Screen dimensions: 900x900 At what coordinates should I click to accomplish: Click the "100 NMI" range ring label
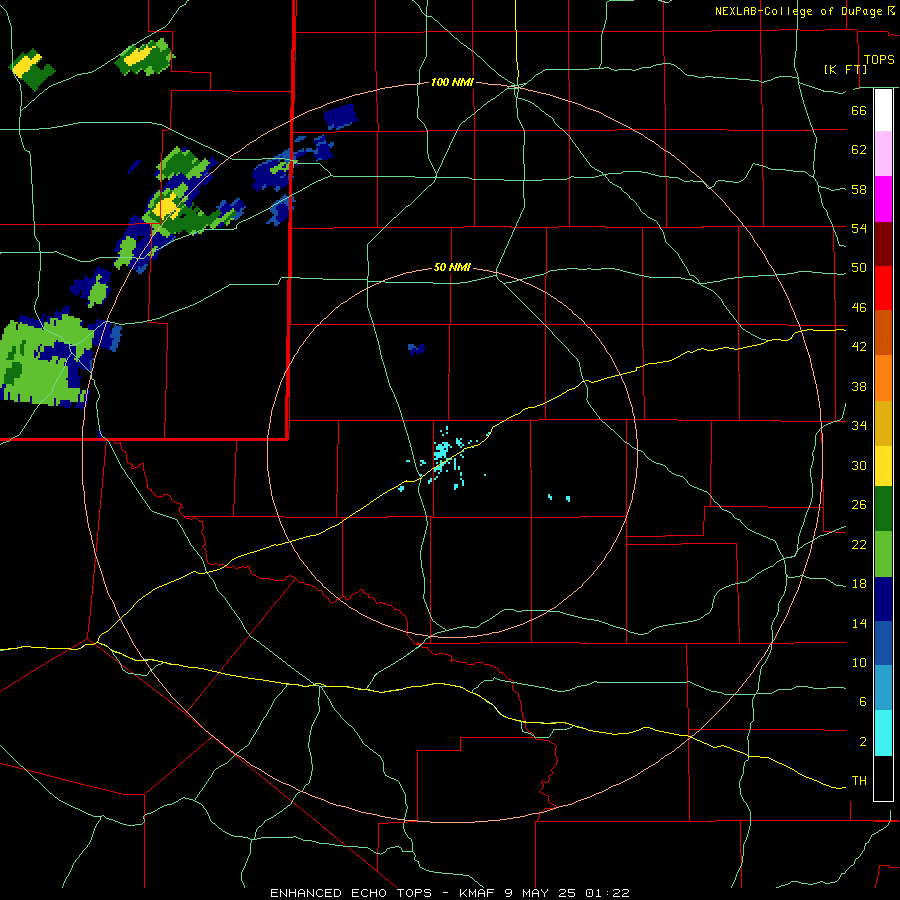(x=452, y=83)
